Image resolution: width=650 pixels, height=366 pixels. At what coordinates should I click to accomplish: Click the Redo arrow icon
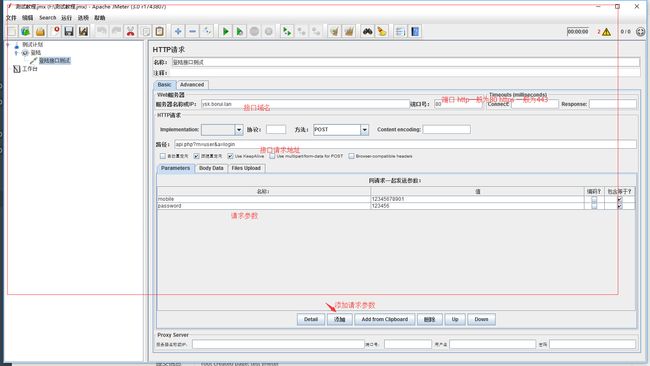(116, 32)
